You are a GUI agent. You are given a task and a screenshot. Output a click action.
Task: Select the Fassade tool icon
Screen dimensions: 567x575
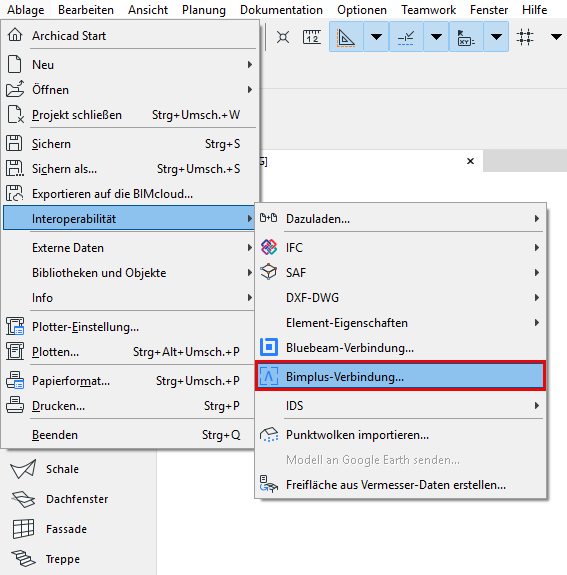pos(23,529)
